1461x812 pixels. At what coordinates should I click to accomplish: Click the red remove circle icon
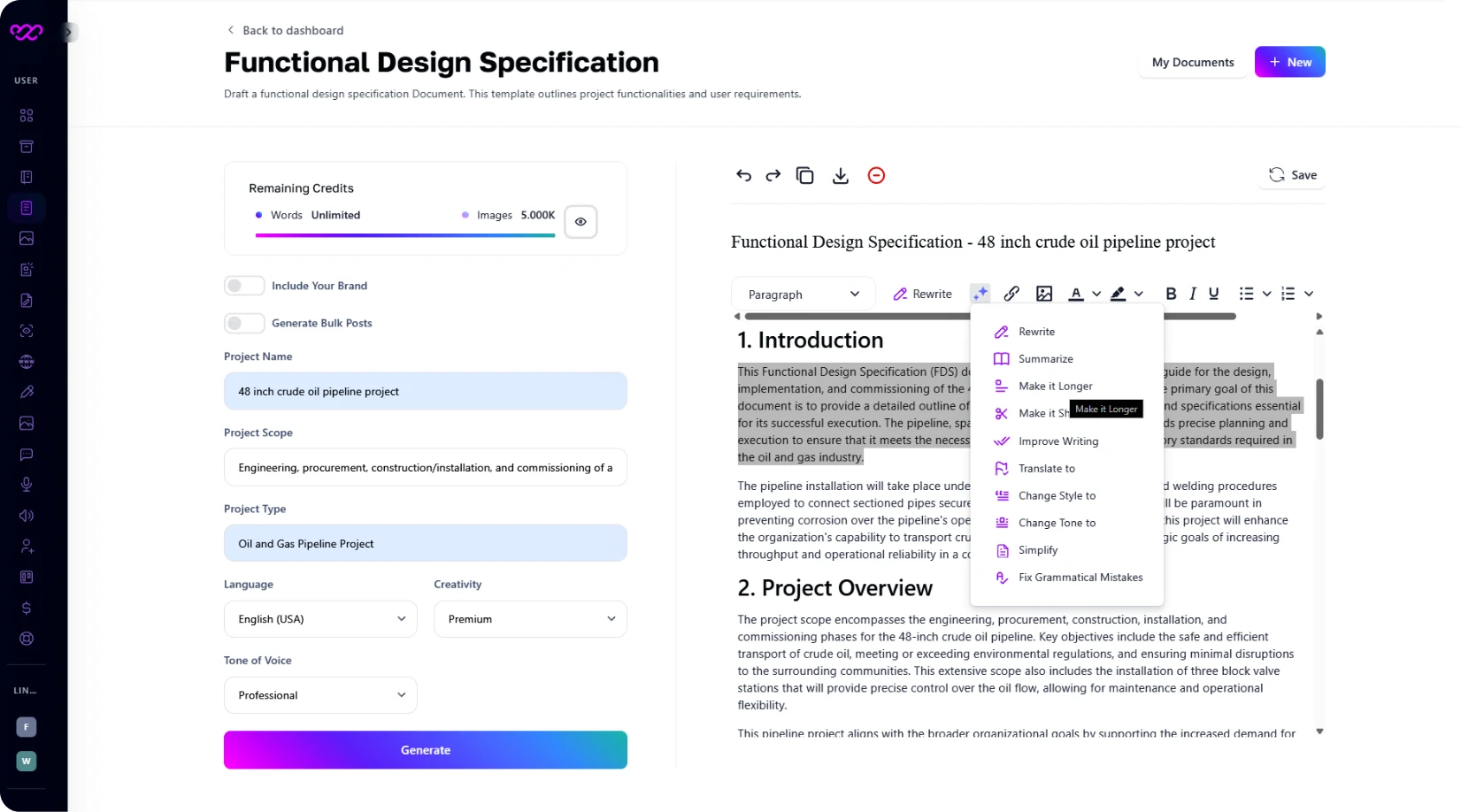point(876,175)
